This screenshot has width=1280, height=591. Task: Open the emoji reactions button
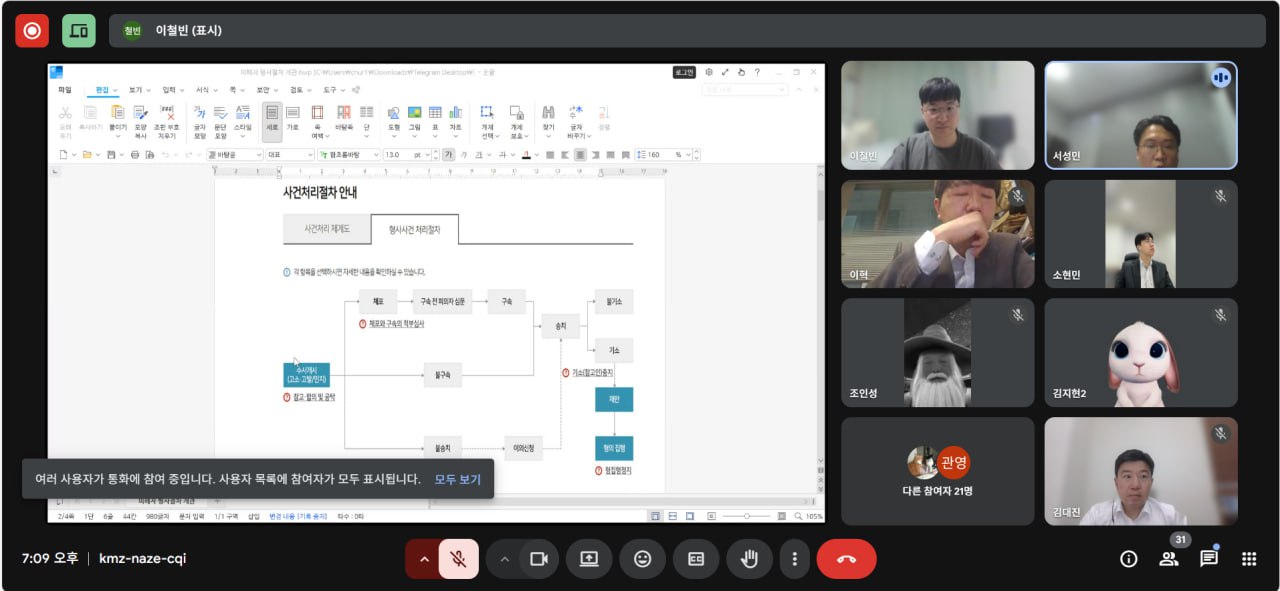point(643,559)
